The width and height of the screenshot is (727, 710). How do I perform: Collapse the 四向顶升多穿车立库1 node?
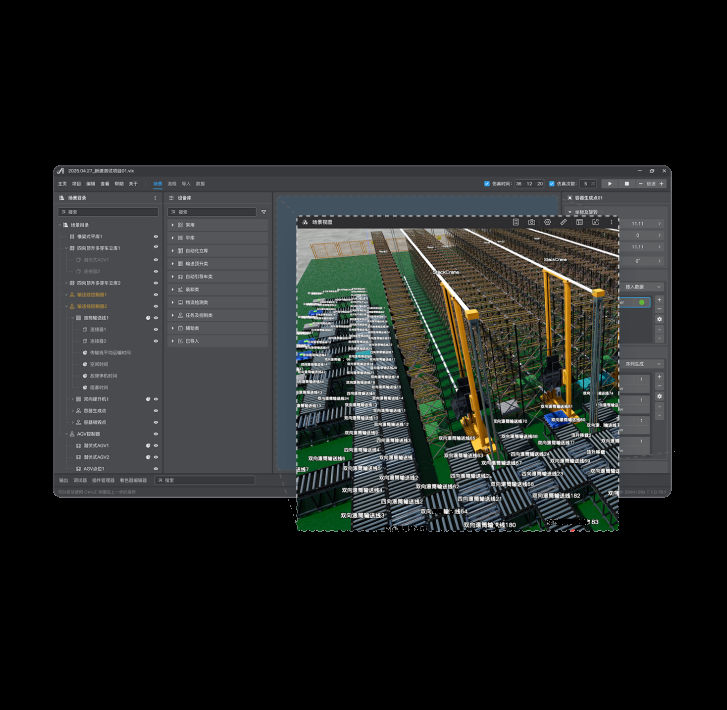click(66, 248)
